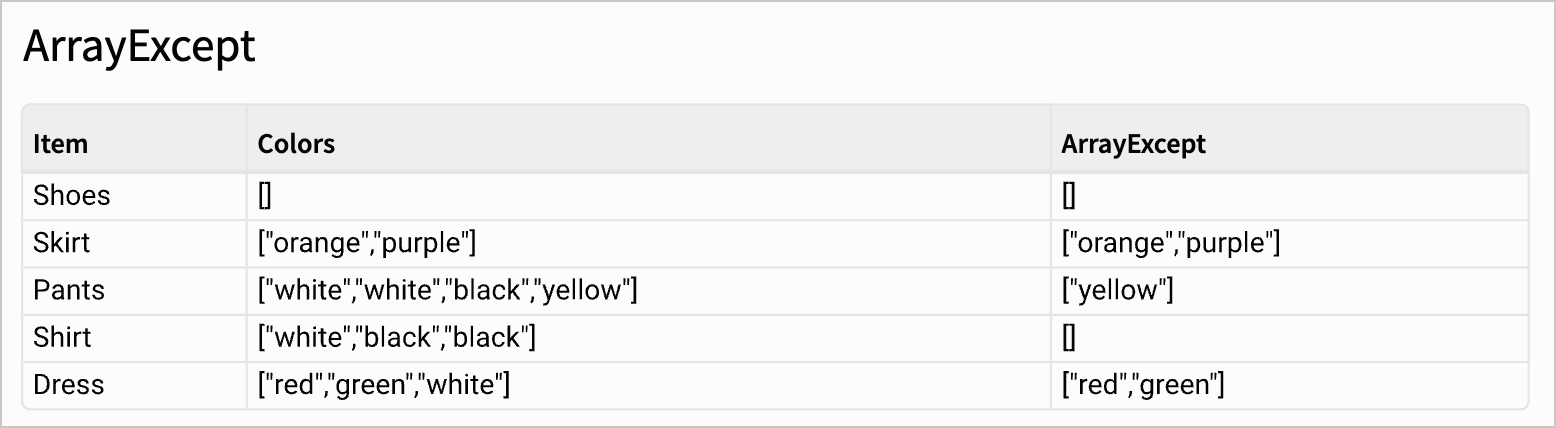Select the Pants item cell
The image size is (1556, 428).
pos(69,290)
